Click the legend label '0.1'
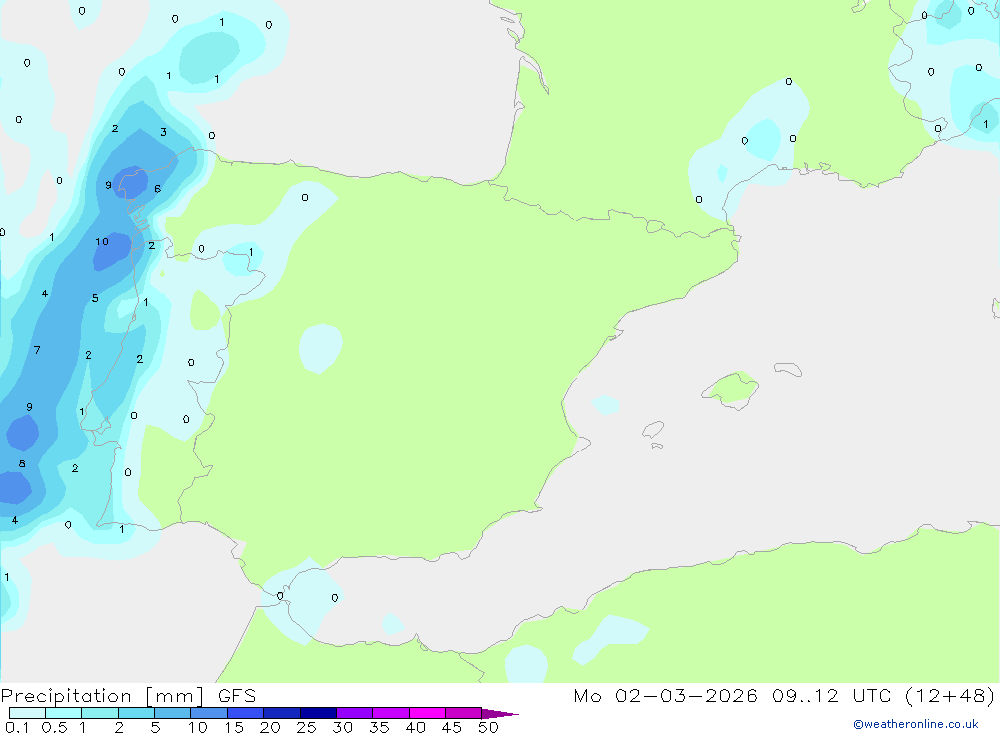 coord(17,727)
